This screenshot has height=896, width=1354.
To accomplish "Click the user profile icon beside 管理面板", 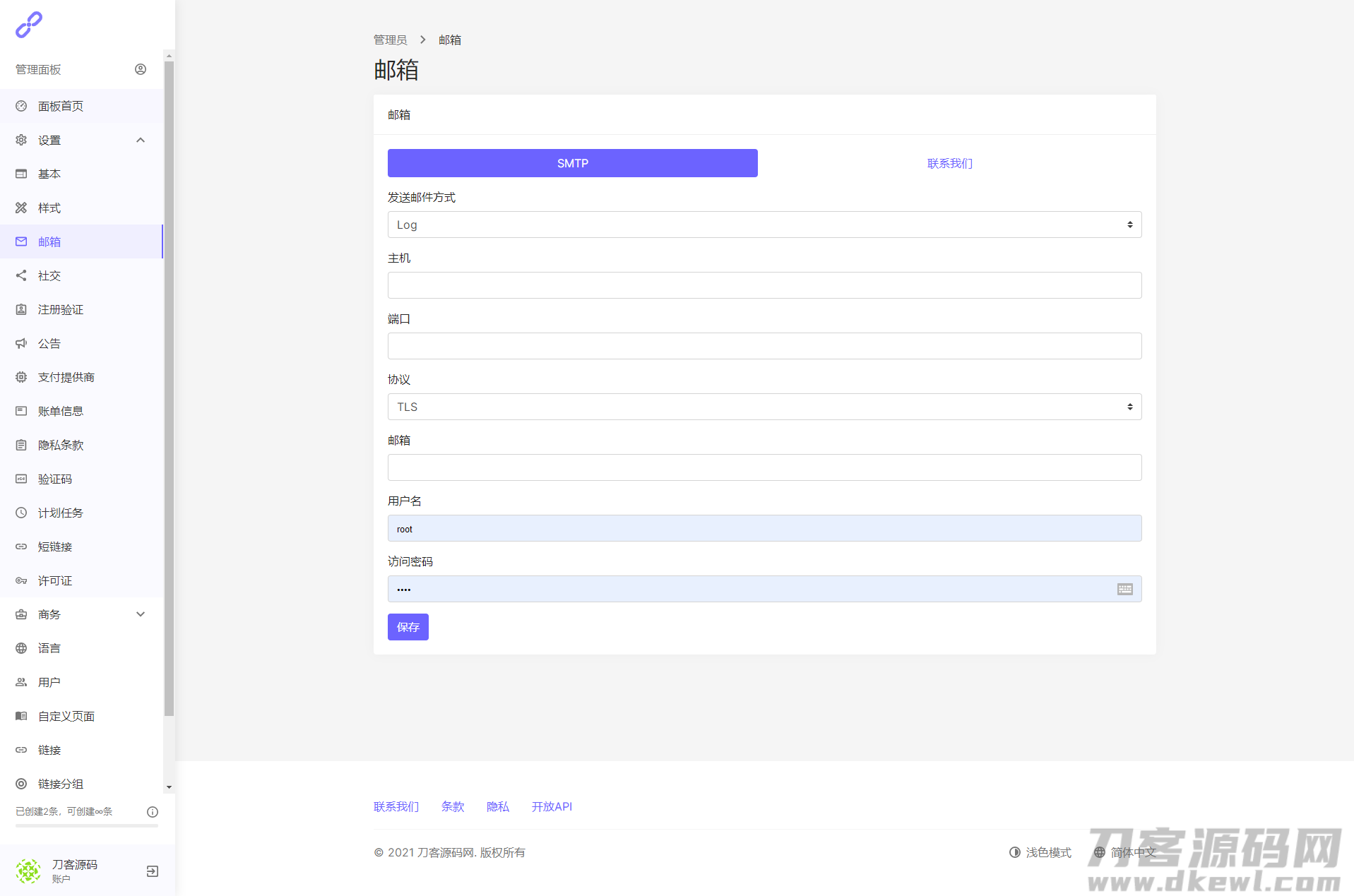I will click(141, 69).
